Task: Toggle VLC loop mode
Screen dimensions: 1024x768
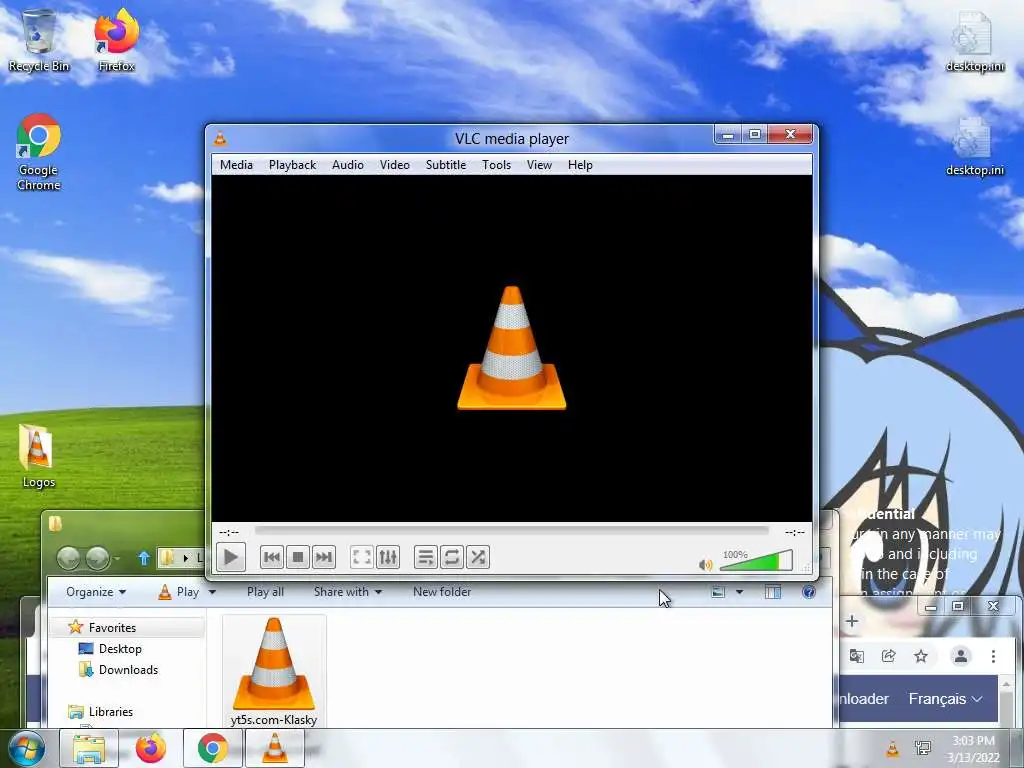Action: pos(452,557)
